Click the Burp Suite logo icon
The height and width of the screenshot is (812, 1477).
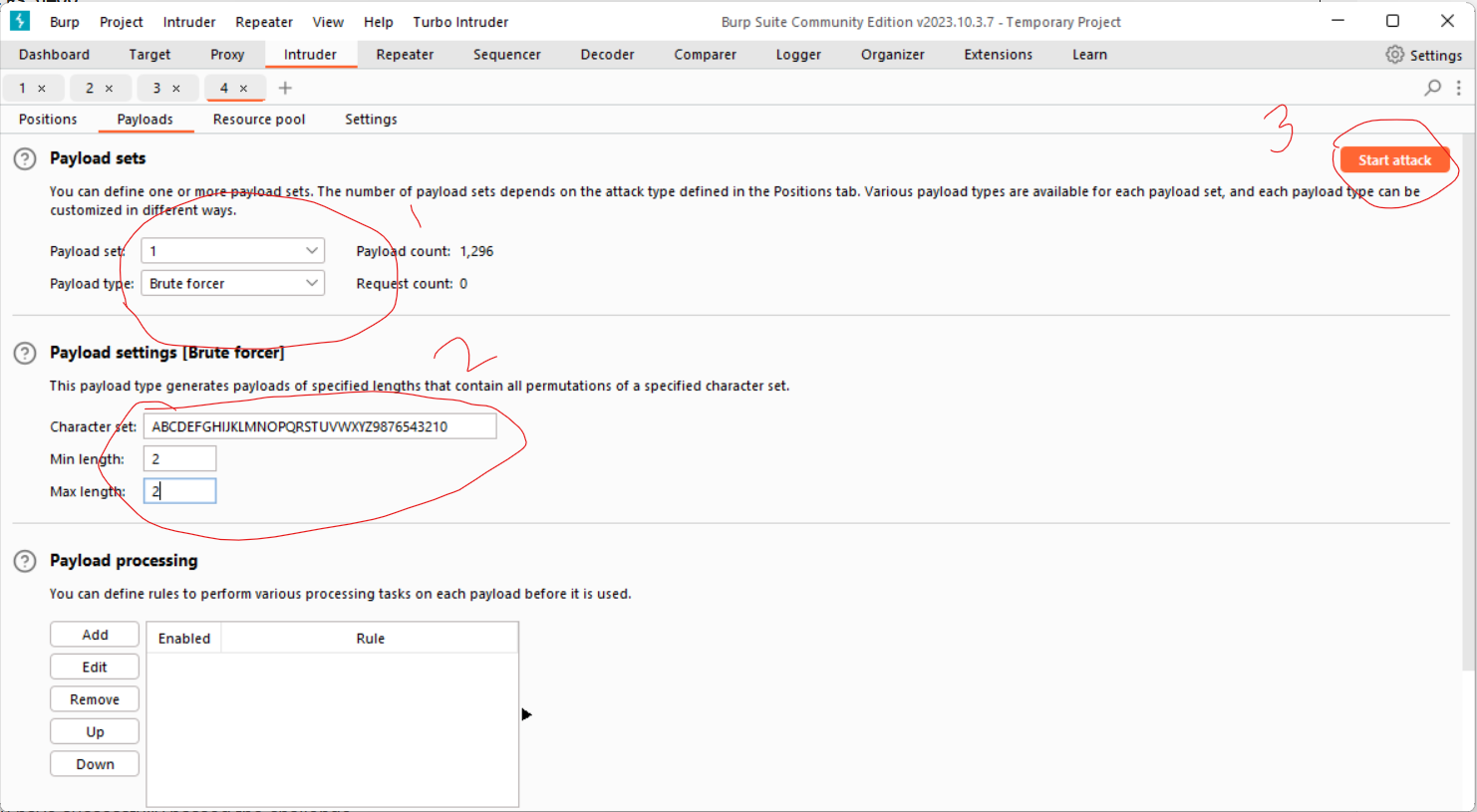(20, 21)
